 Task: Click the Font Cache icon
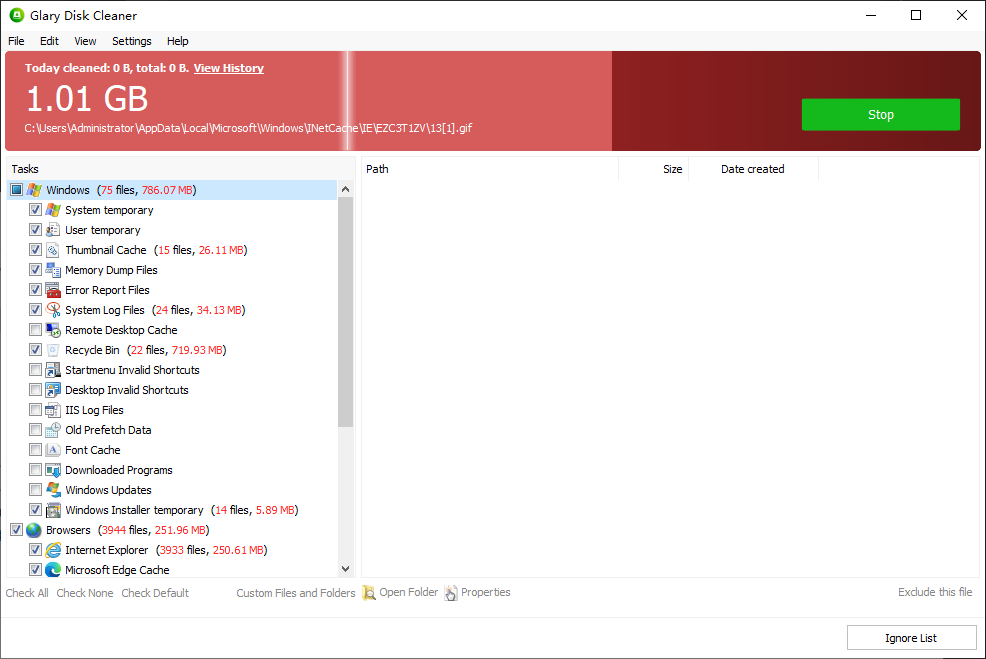pyautogui.click(x=52, y=449)
